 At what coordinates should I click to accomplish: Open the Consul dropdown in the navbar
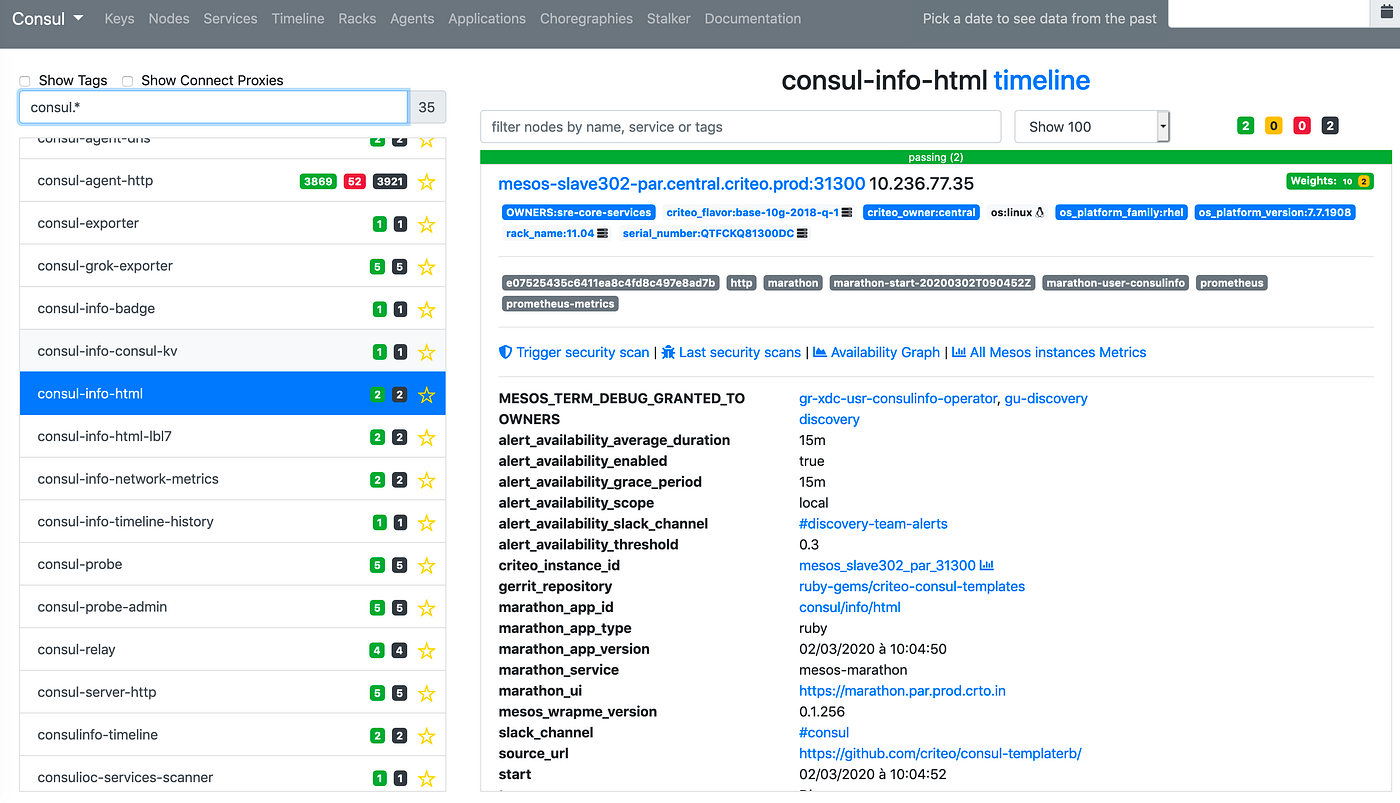(x=47, y=18)
